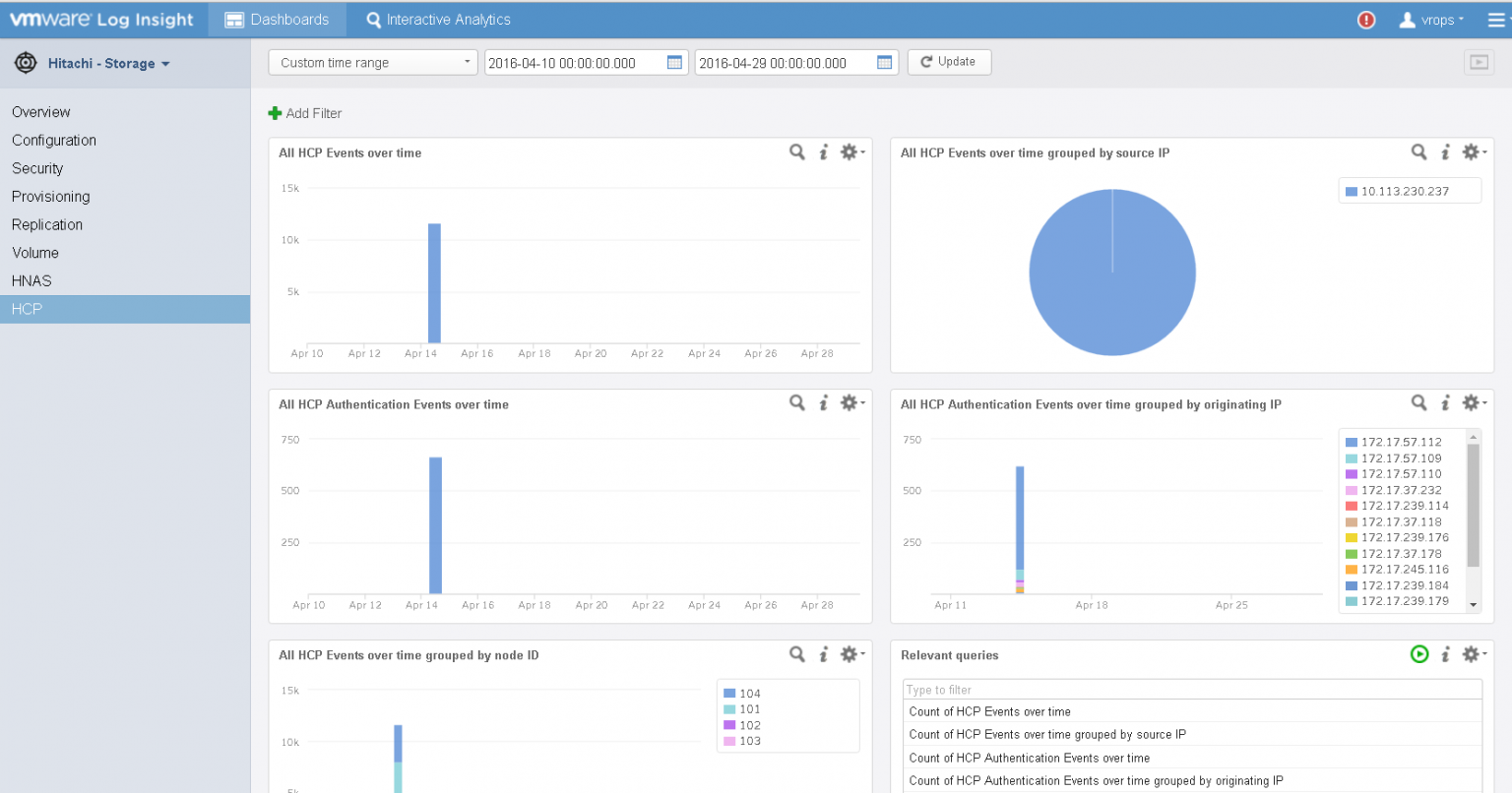Click the IP legend scrollbar down arrow
Viewport: 1512px width, 793px height.
click(1474, 605)
